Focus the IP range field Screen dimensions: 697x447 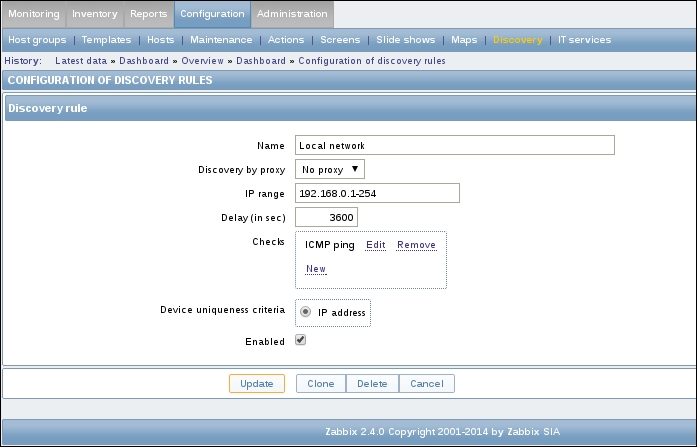click(377, 194)
